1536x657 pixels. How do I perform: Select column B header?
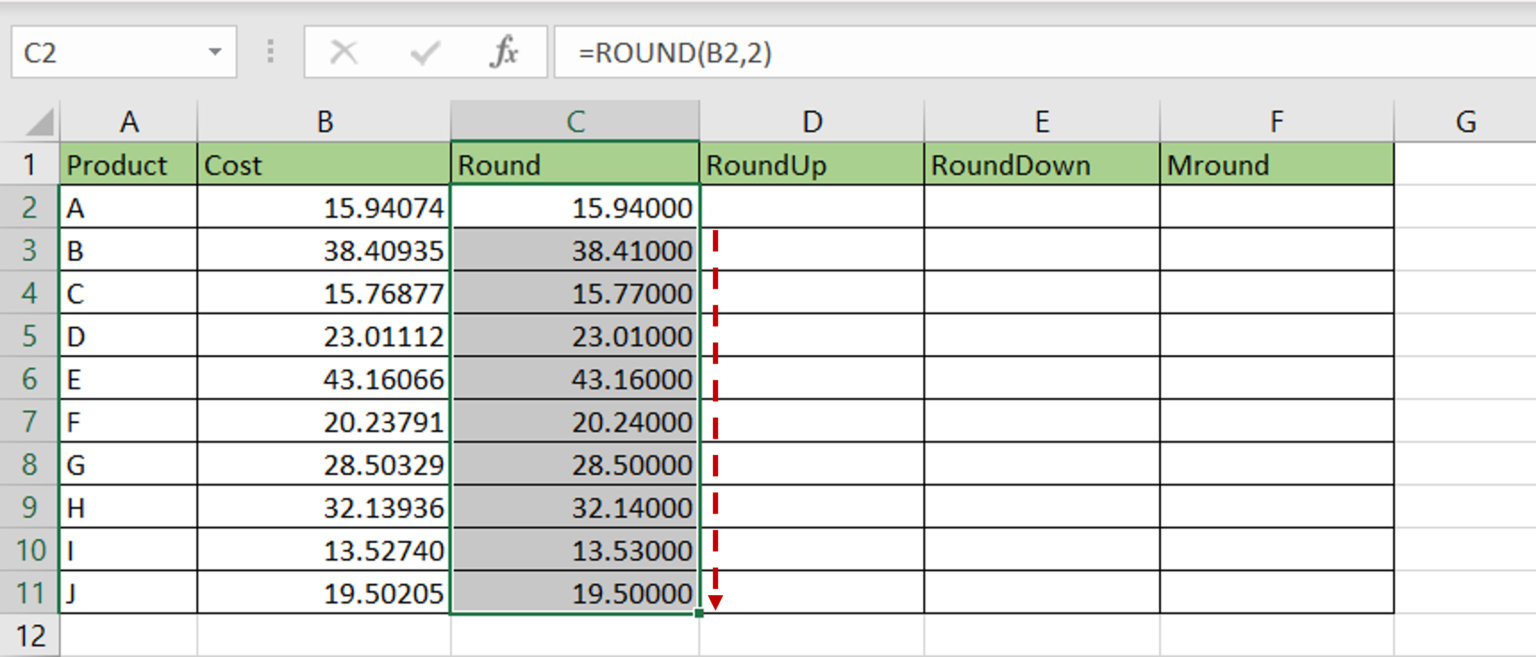pos(324,120)
